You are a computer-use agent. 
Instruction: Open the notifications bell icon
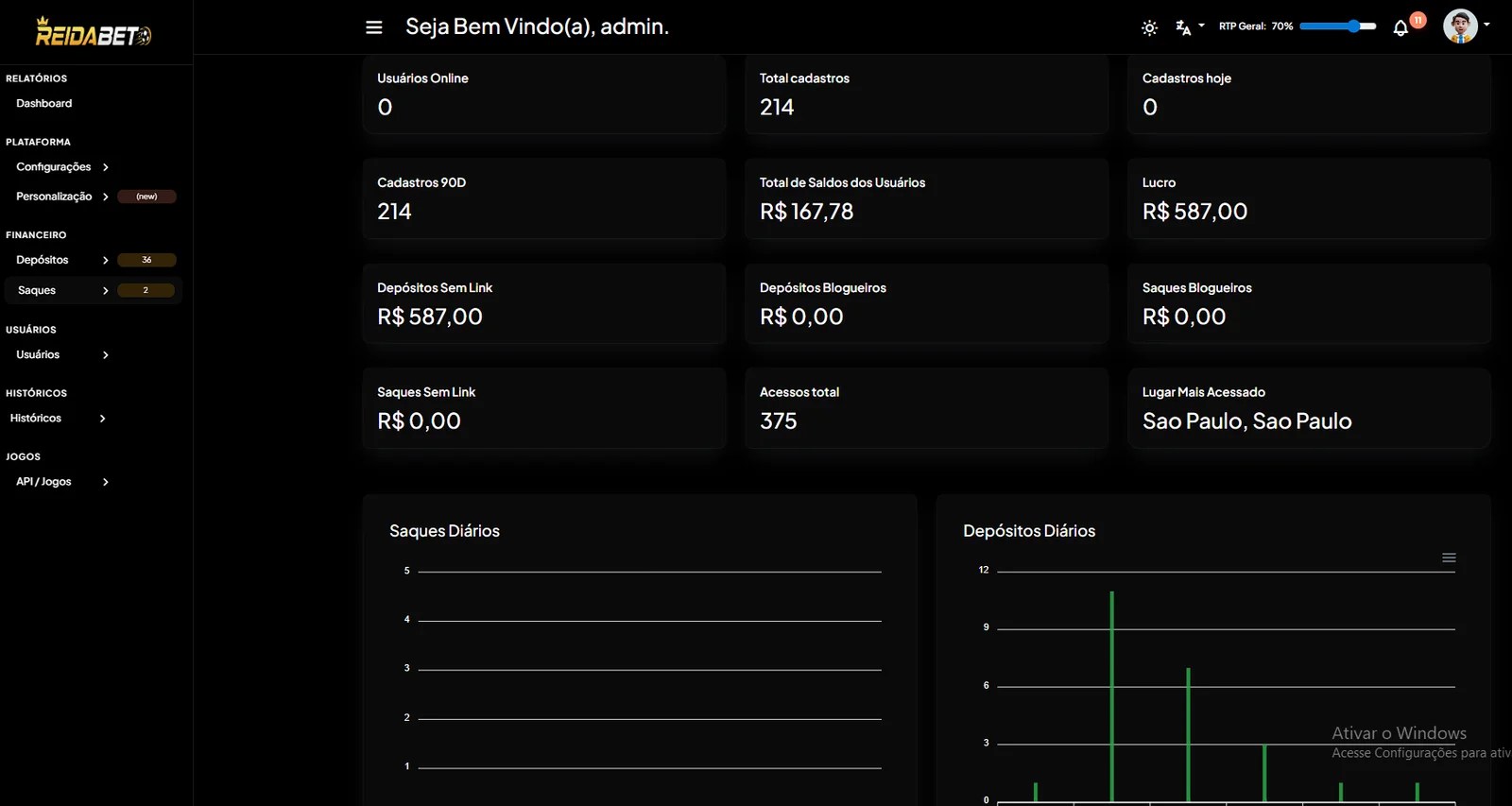[x=1400, y=27]
